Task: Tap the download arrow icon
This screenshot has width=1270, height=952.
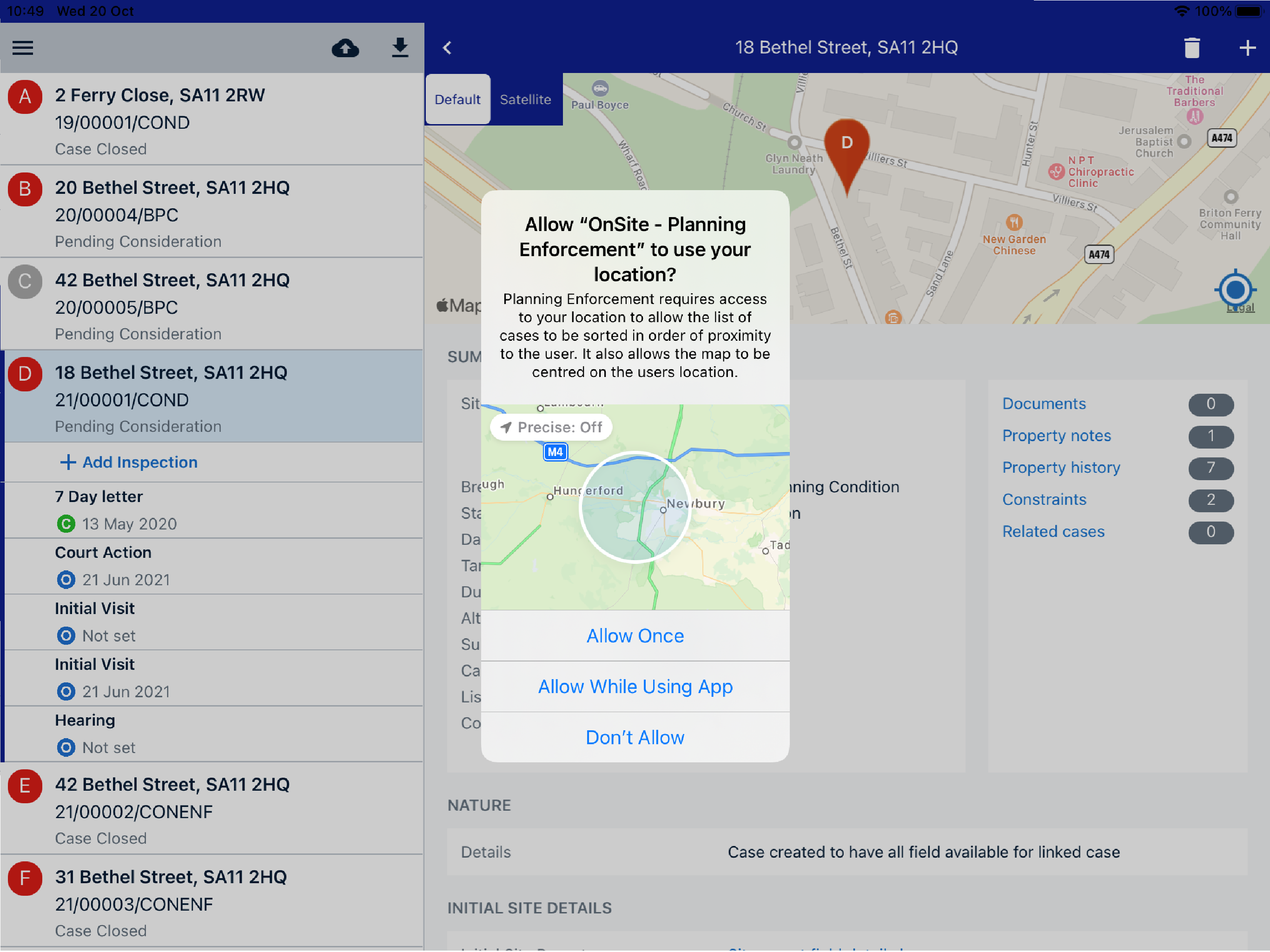Action: coord(400,48)
